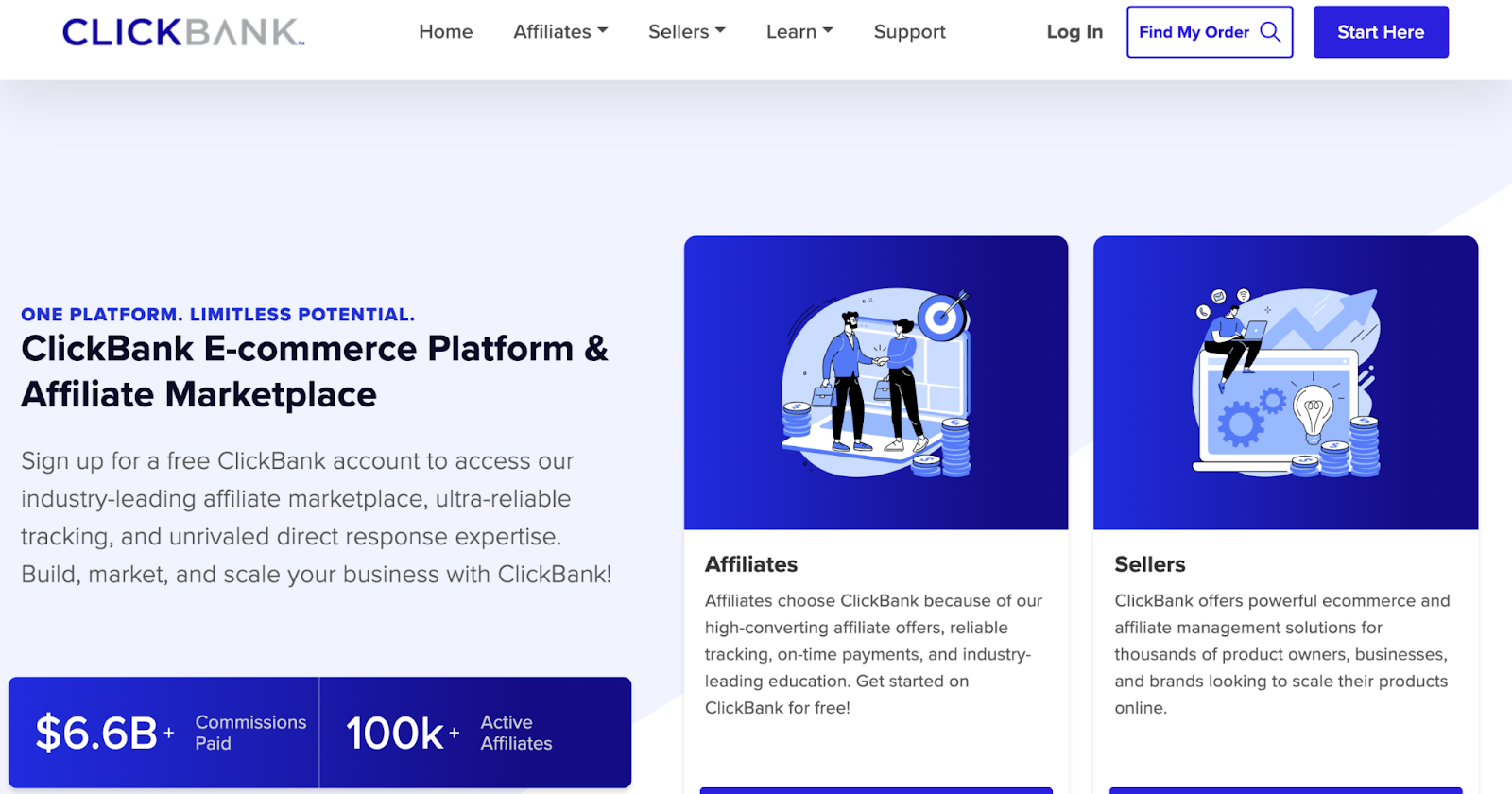The width and height of the screenshot is (1512, 794).
Task: Click the 'ClickBank offers powerful ecommerce' description
Action: coord(1282,654)
